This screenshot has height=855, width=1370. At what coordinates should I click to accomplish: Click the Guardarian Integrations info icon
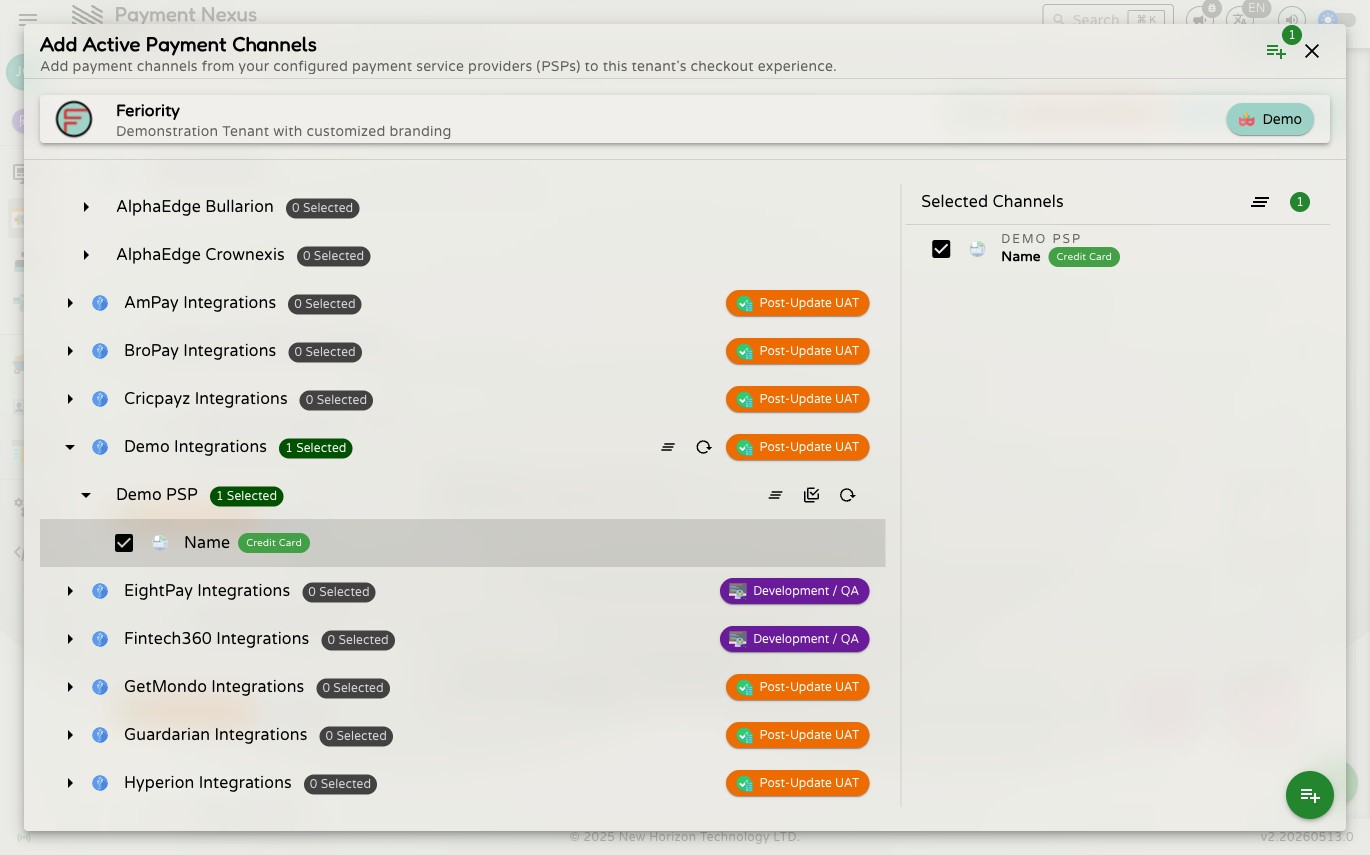(100, 735)
